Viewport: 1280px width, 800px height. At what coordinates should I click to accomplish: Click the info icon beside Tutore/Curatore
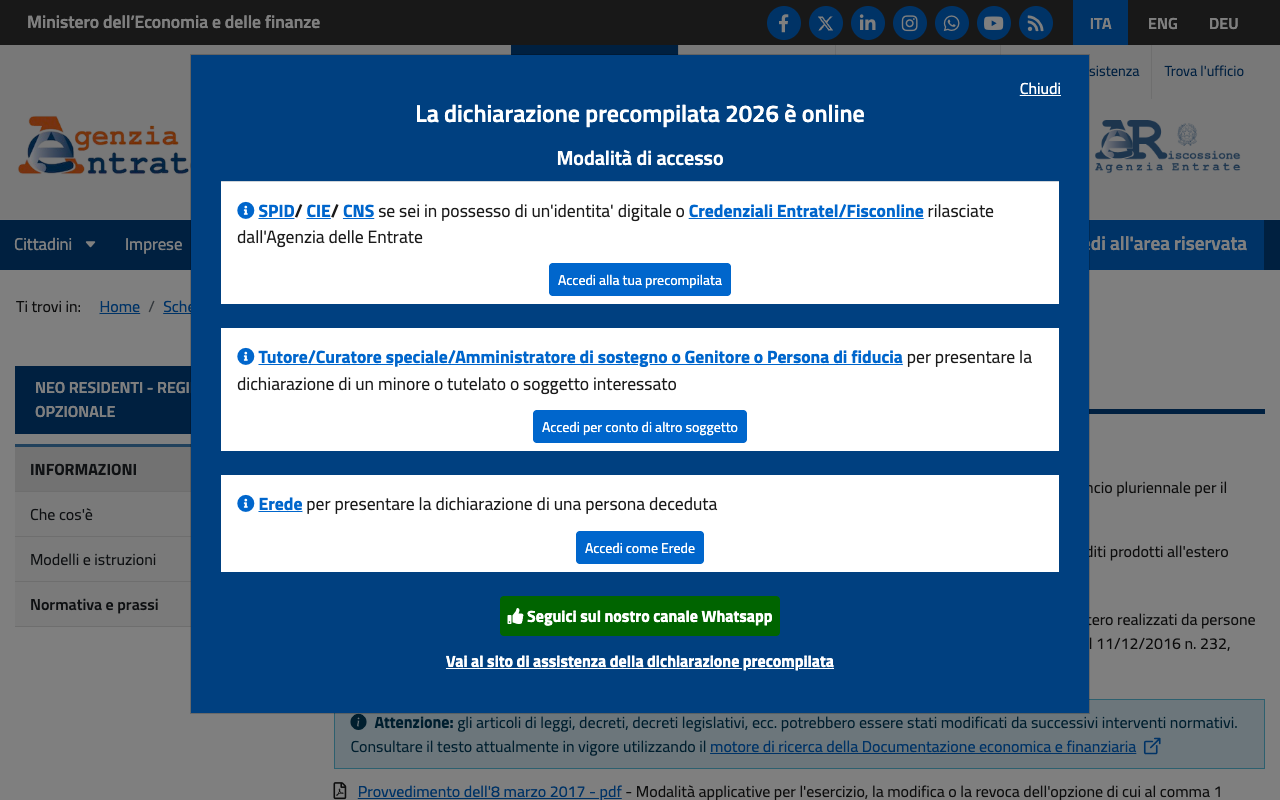pos(245,356)
